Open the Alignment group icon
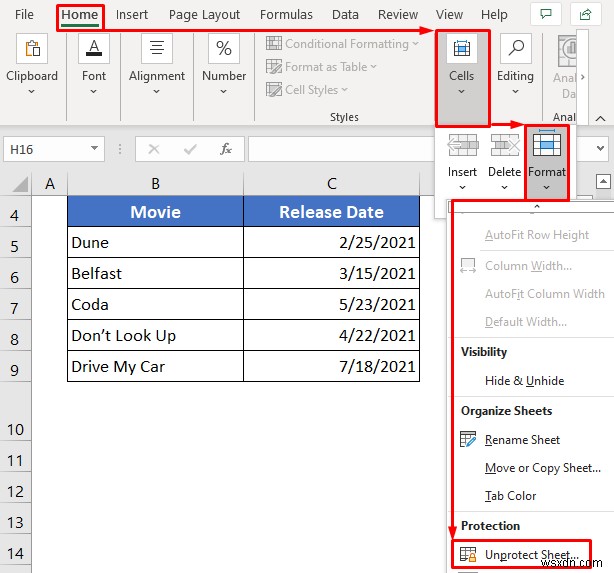The height and width of the screenshot is (573, 614). click(x=157, y=49)
